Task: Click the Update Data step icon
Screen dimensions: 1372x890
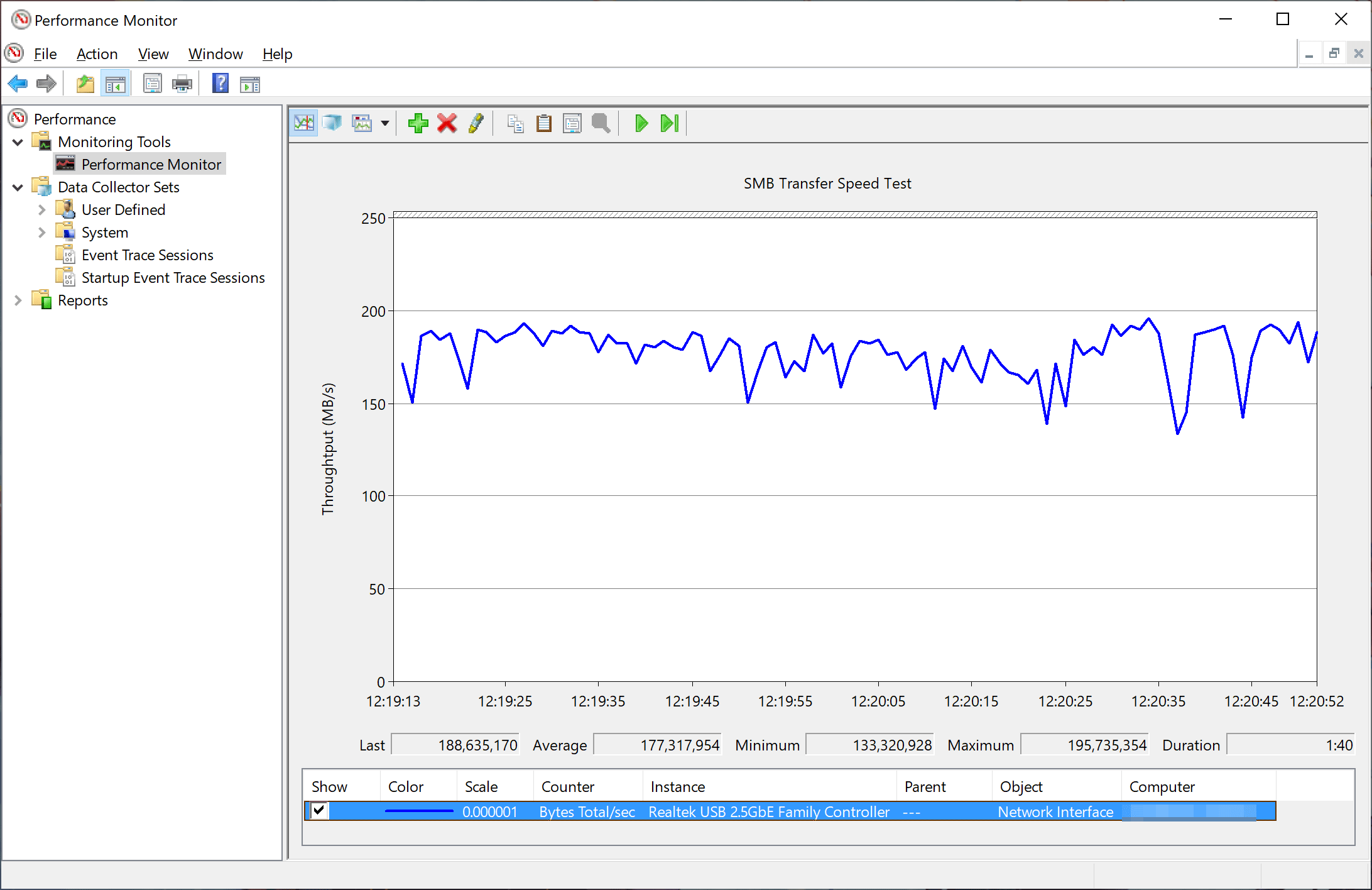Action: (670, 123)
